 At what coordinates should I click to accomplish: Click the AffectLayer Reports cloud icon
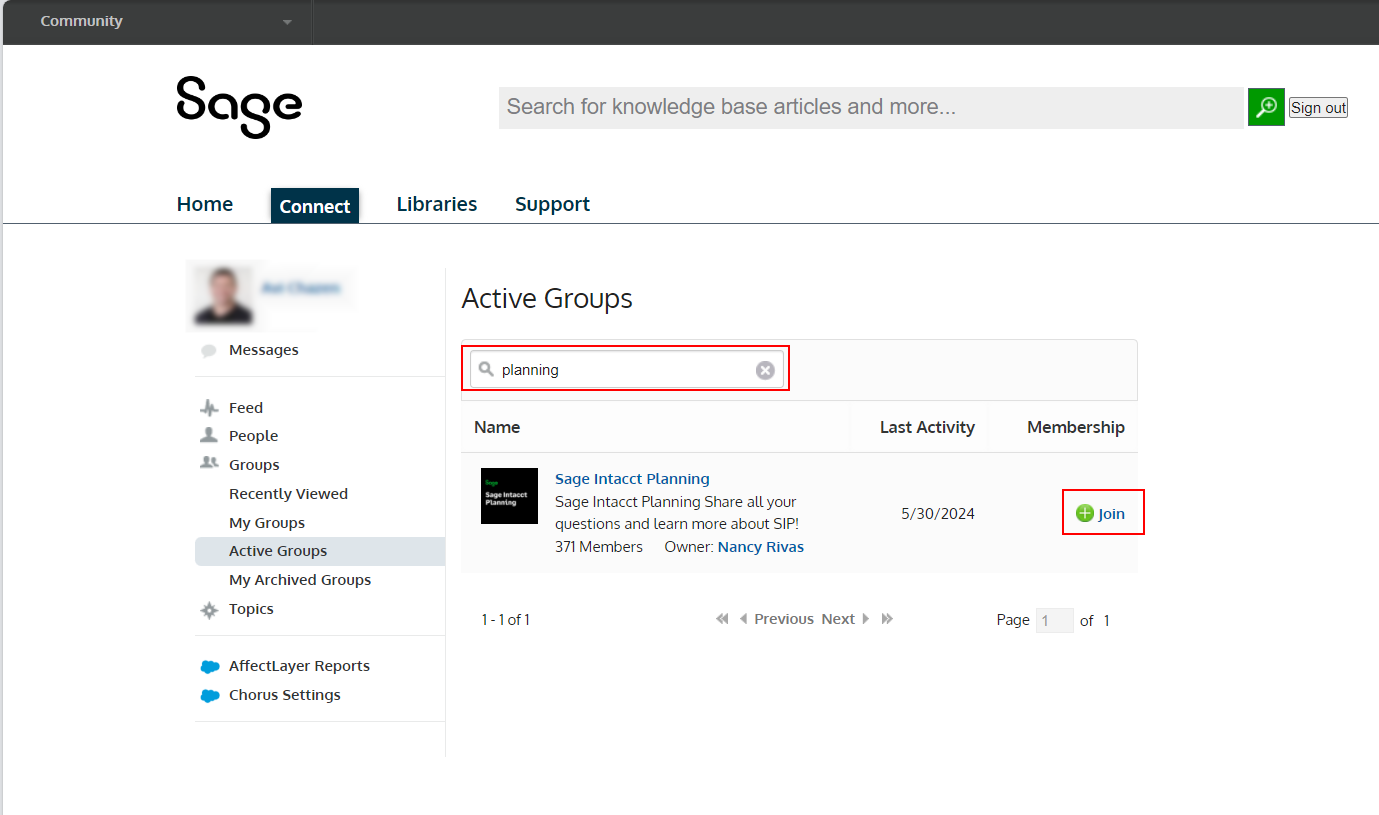click(210, 667)
